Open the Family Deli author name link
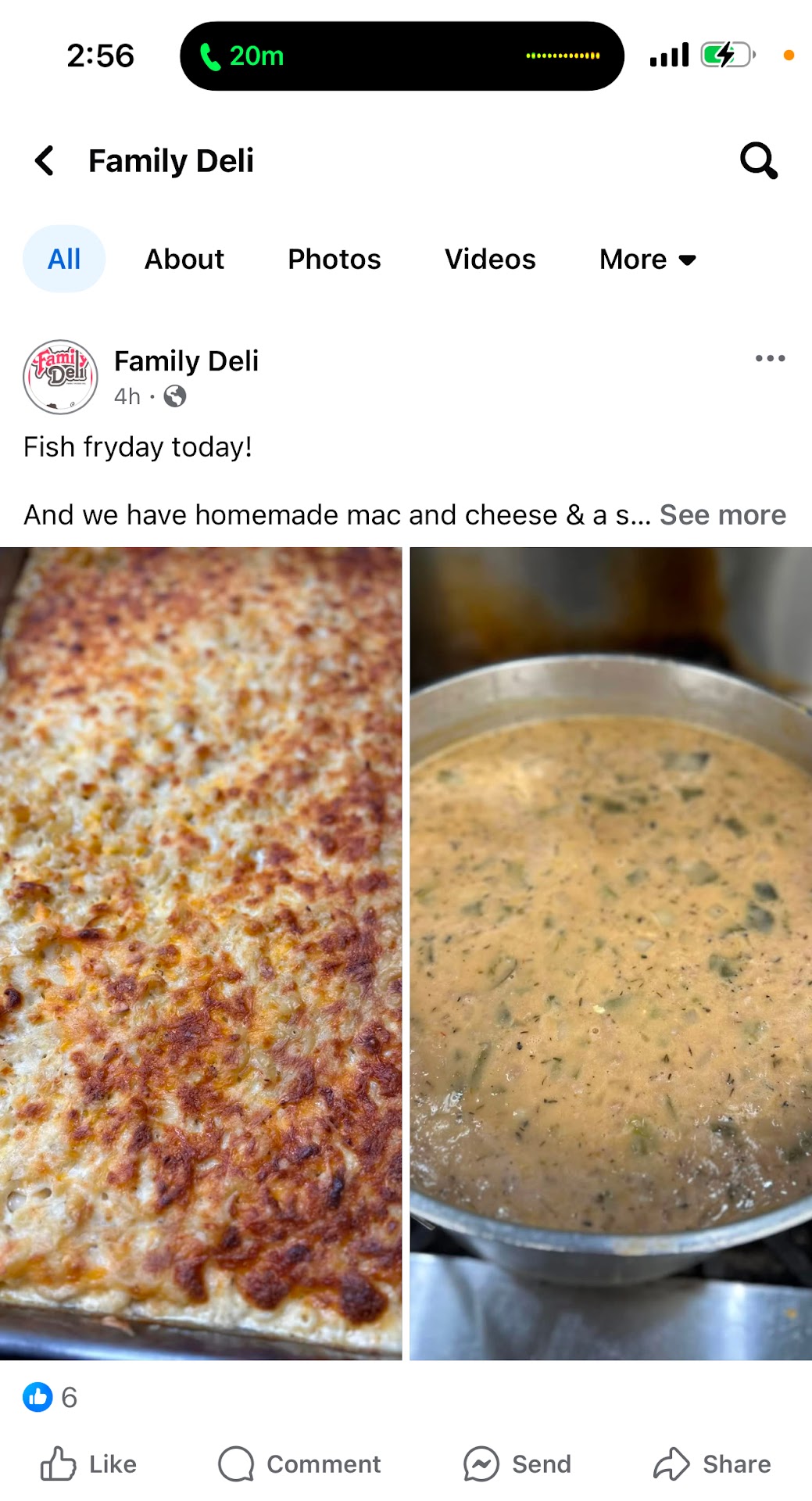812x1501 pixels. [x=186, y=361]
